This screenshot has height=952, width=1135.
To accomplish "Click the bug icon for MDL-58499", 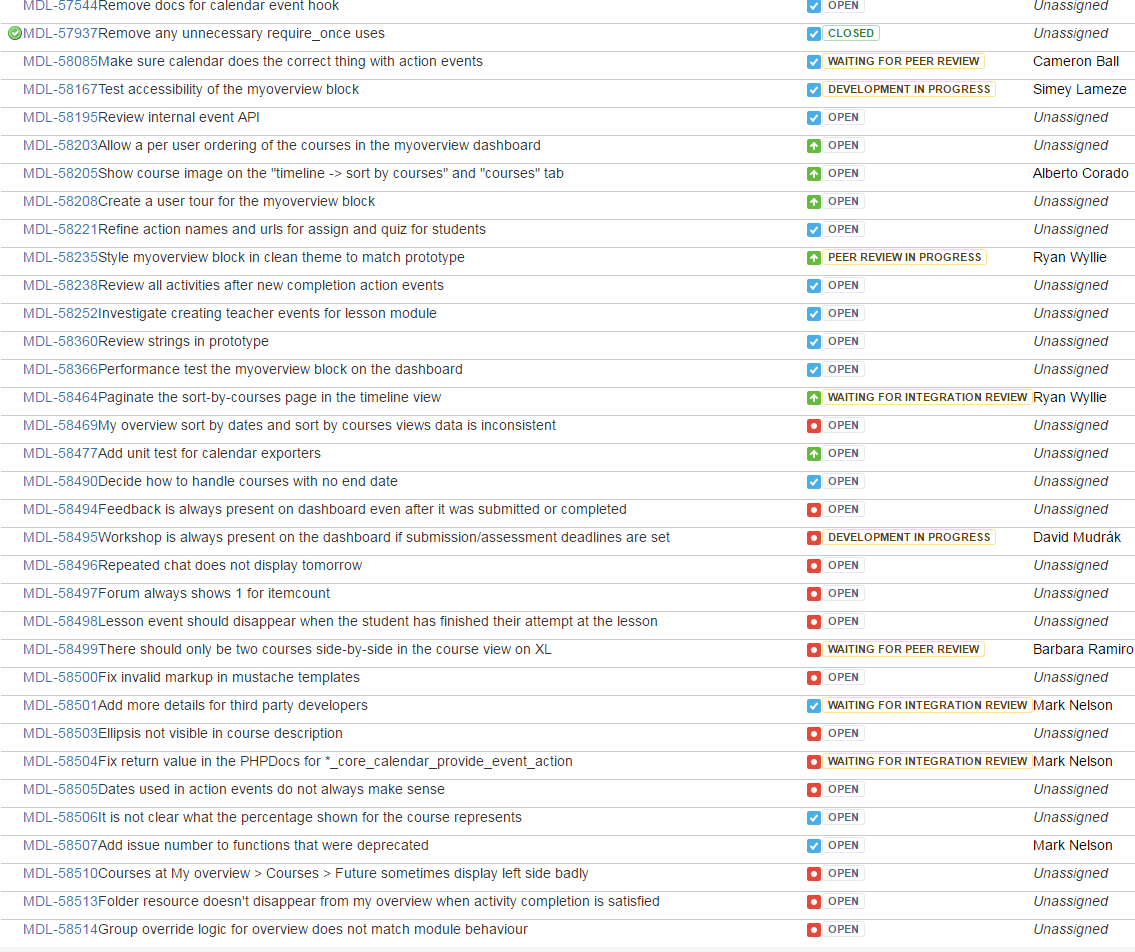I will point(814,650).
